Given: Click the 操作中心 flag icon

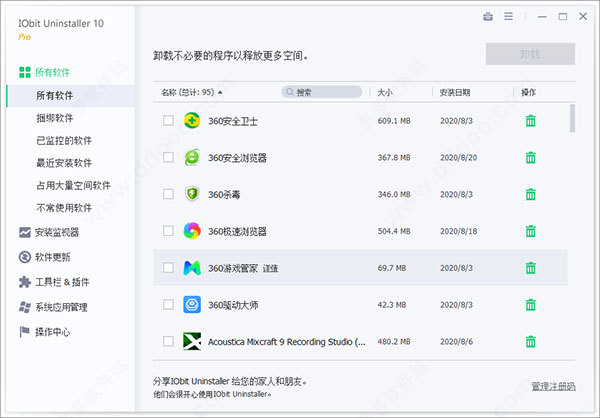Looking at the screenshot, I should 24,332.
